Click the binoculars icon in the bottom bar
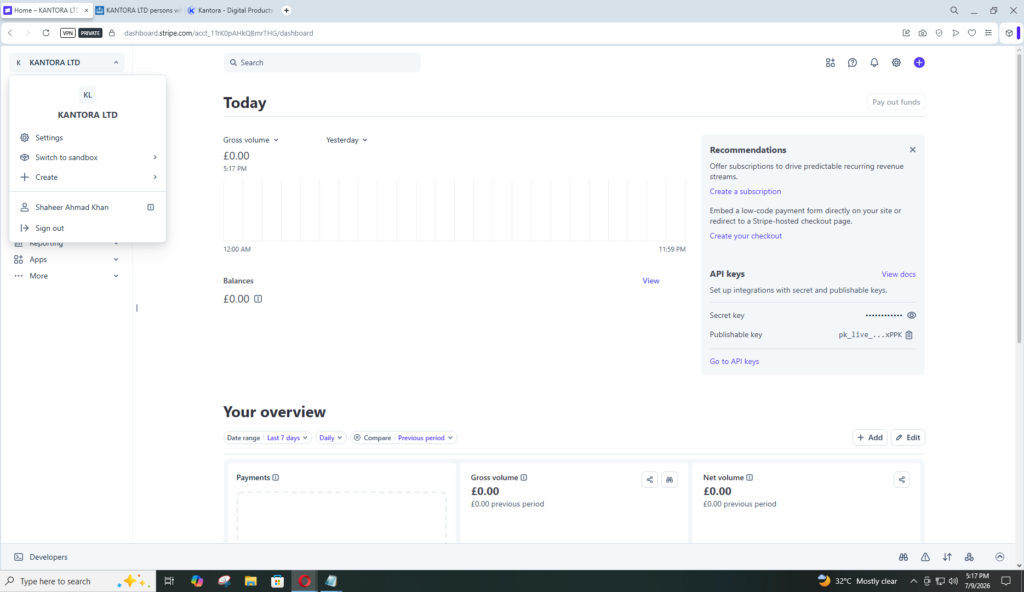This screenshot has height=592, width=1024. 903,557
